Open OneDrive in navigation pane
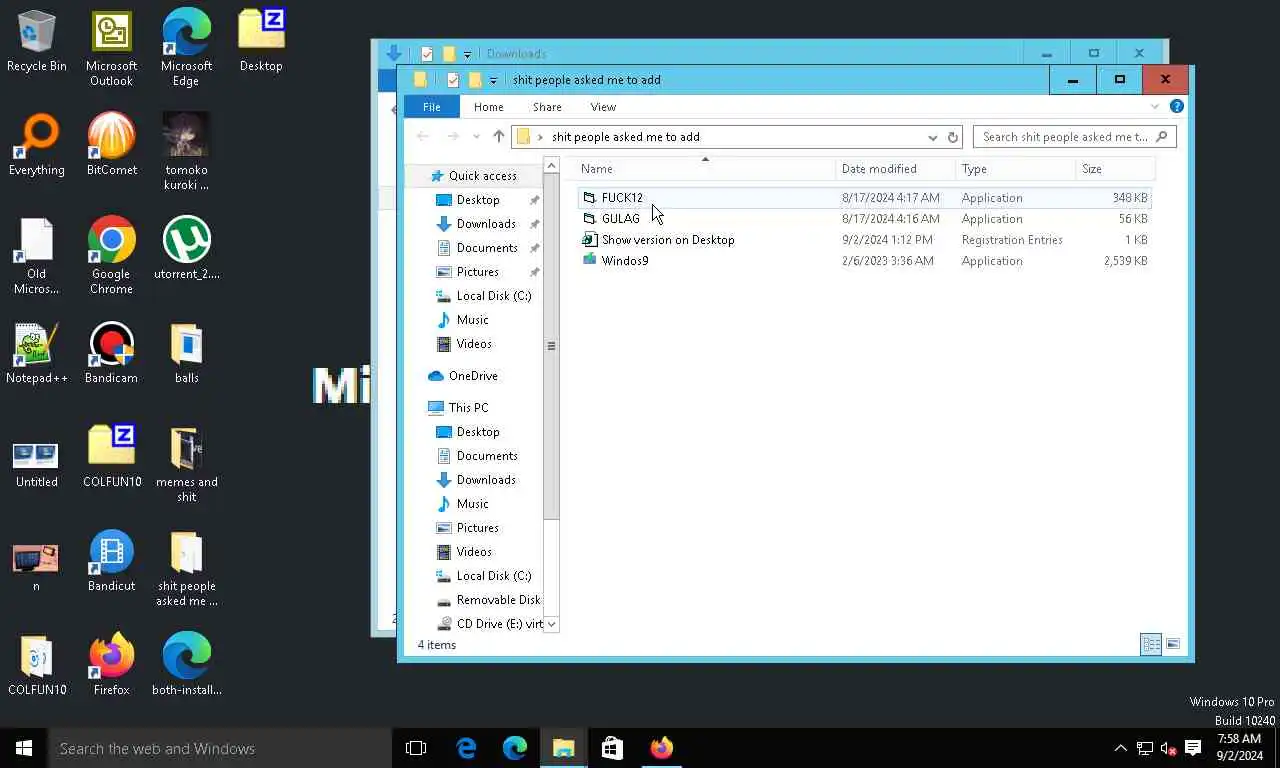Image resolution: width=1280 pixels, height=768 pixels. 472,376
